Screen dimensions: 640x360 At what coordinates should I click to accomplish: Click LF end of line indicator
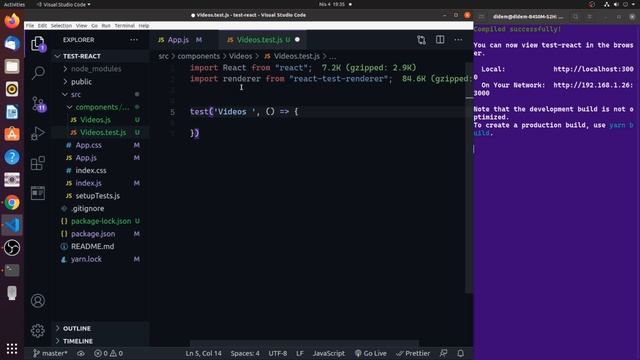click(300, 353)
